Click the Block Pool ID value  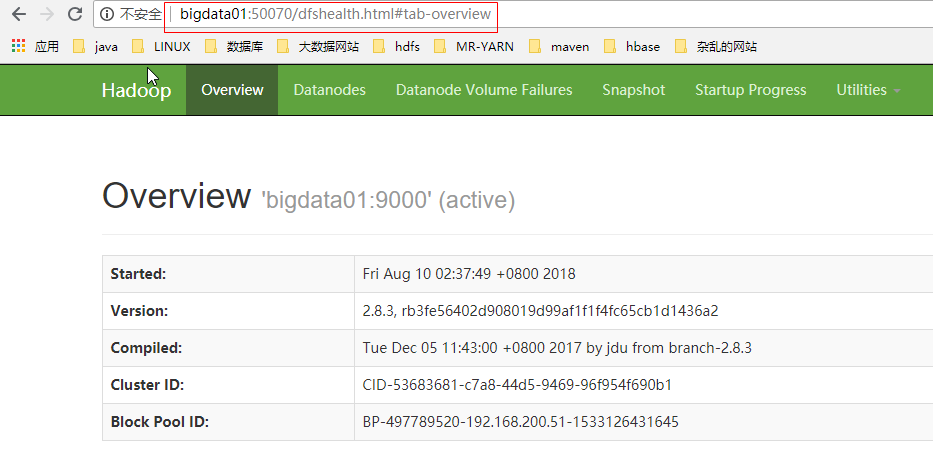[521, 422]
